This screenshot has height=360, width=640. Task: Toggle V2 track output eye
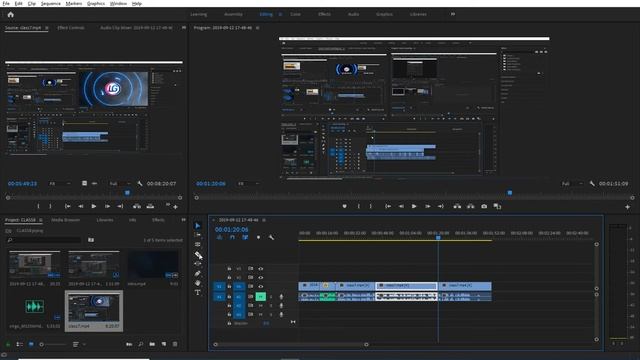(260, 278)
